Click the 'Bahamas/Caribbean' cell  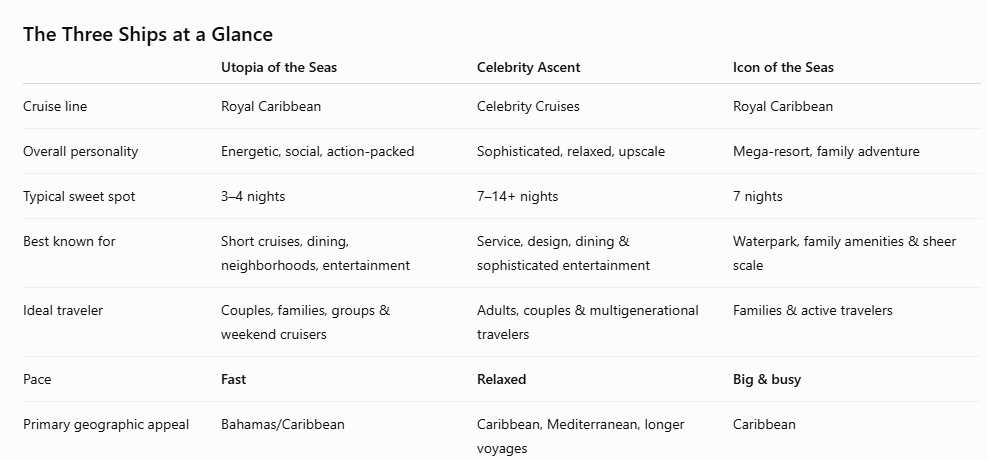click(283, 424)
